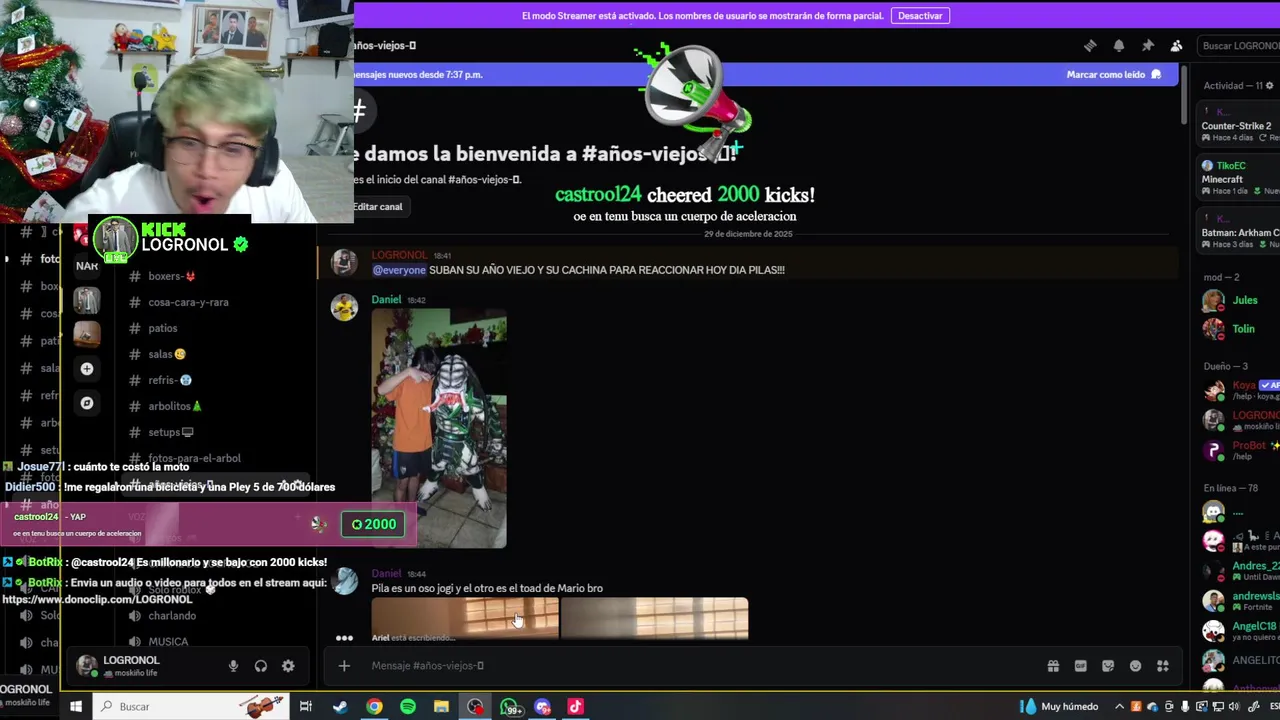
Task: Open the sticker picker icon
Action: click(1108, 666)
